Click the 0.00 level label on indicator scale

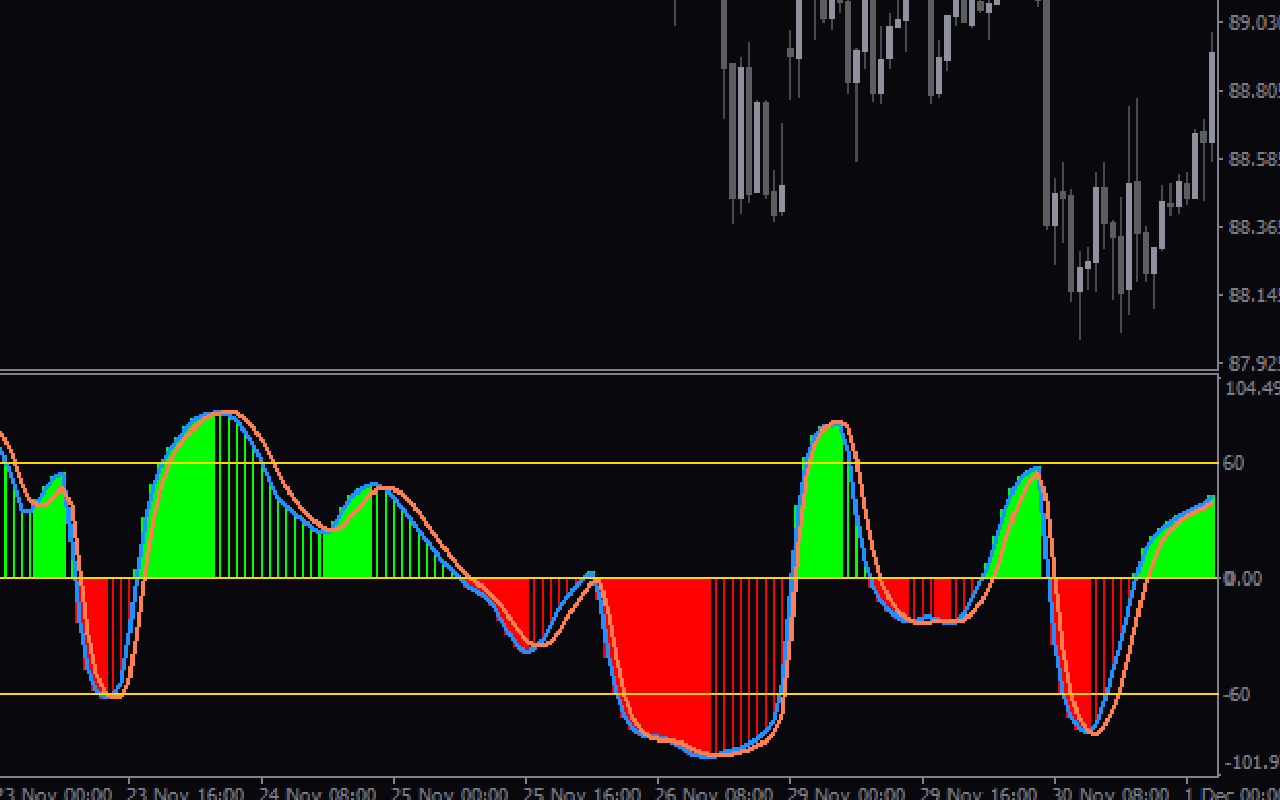point(1242,578)
